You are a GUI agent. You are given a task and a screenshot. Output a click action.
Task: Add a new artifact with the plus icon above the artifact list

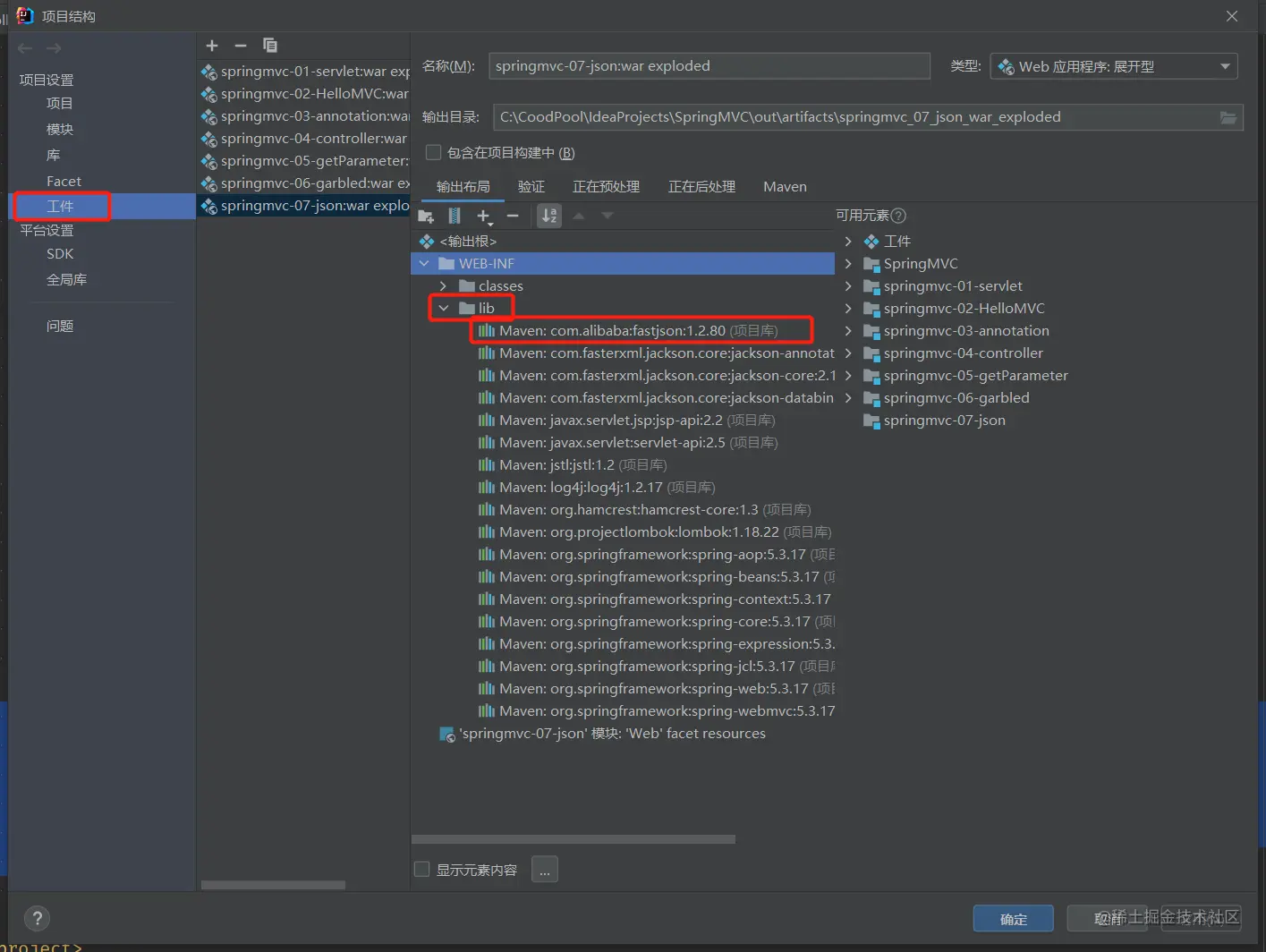212,46
